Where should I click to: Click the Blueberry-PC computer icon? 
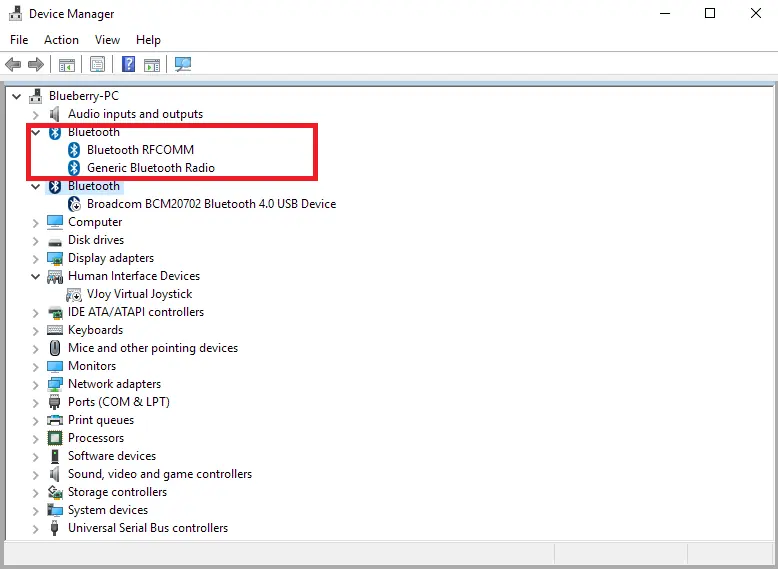(x=35, y=96)
